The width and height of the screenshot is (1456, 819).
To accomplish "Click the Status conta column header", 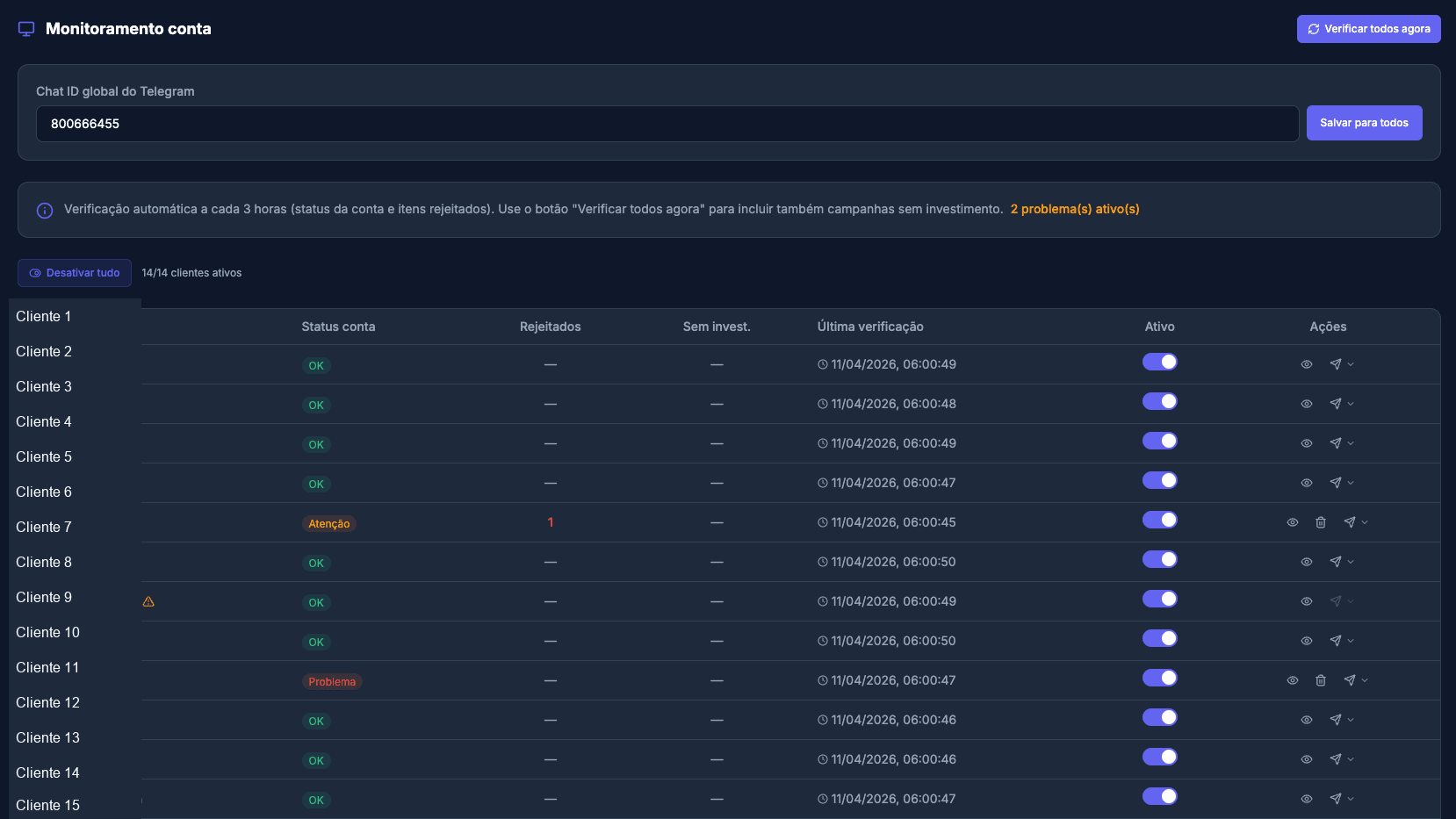I will click(338, 327).
